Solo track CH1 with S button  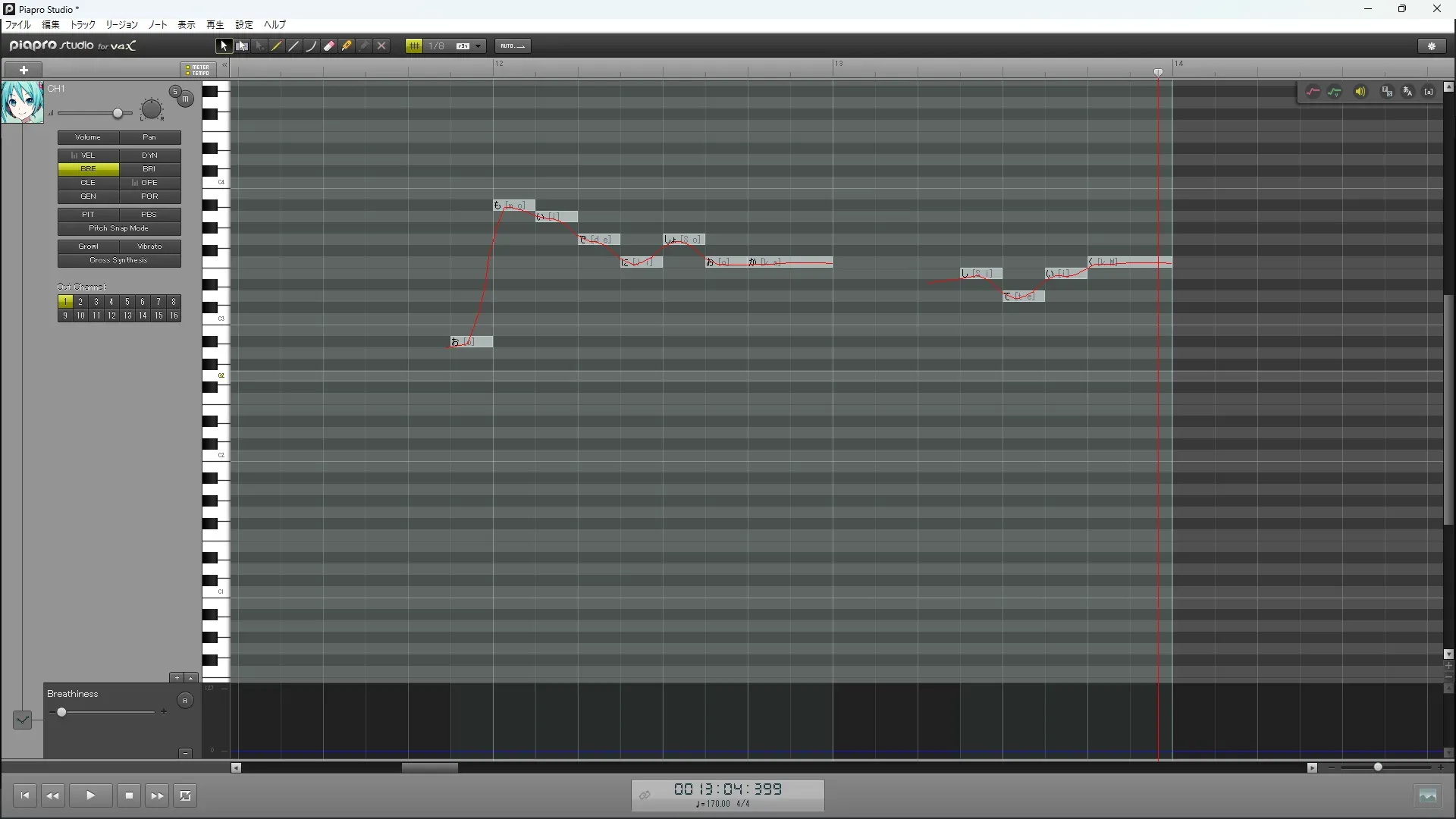click(175, 92)
